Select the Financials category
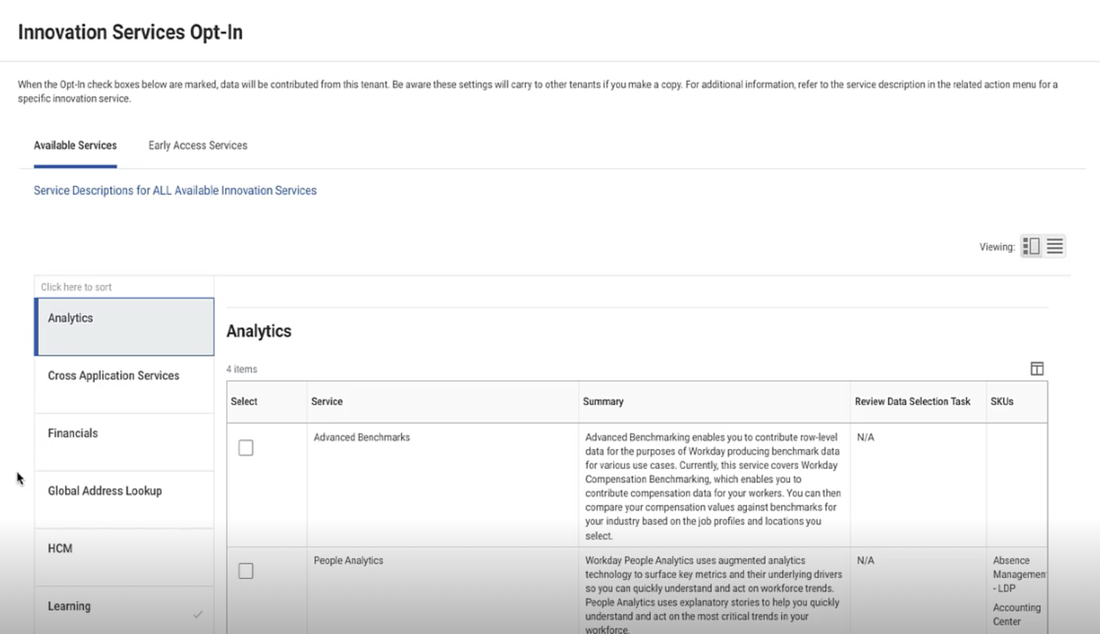 pos(124,442)
